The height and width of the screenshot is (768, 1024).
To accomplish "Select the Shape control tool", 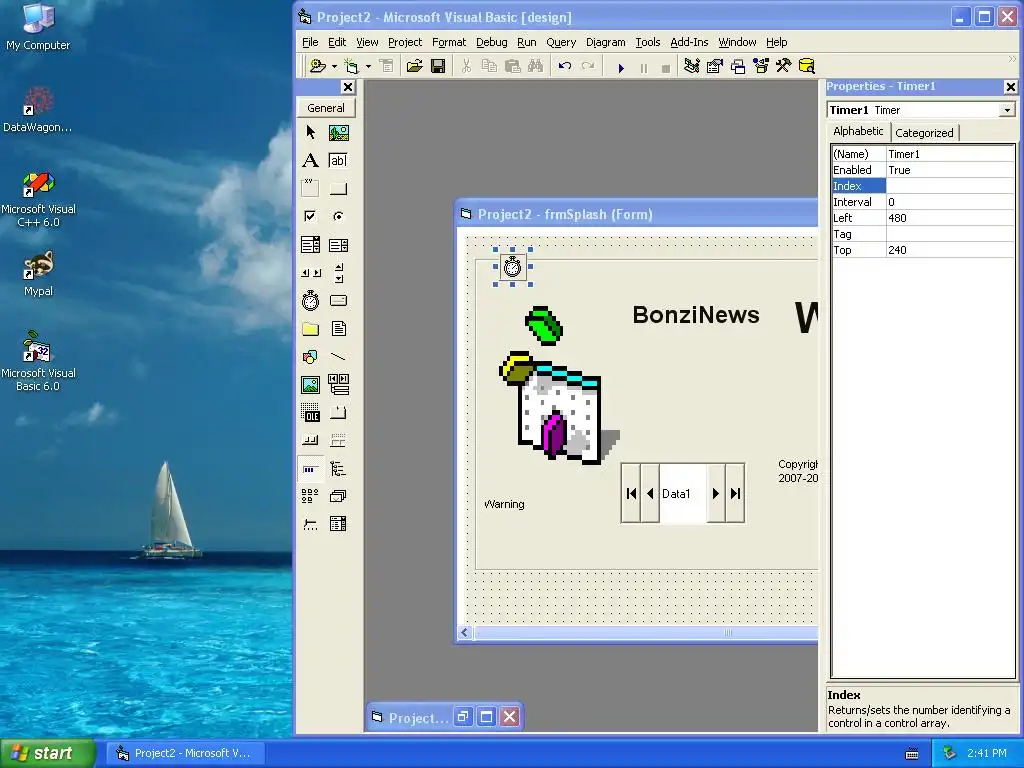I will click(x=311, y=357).
